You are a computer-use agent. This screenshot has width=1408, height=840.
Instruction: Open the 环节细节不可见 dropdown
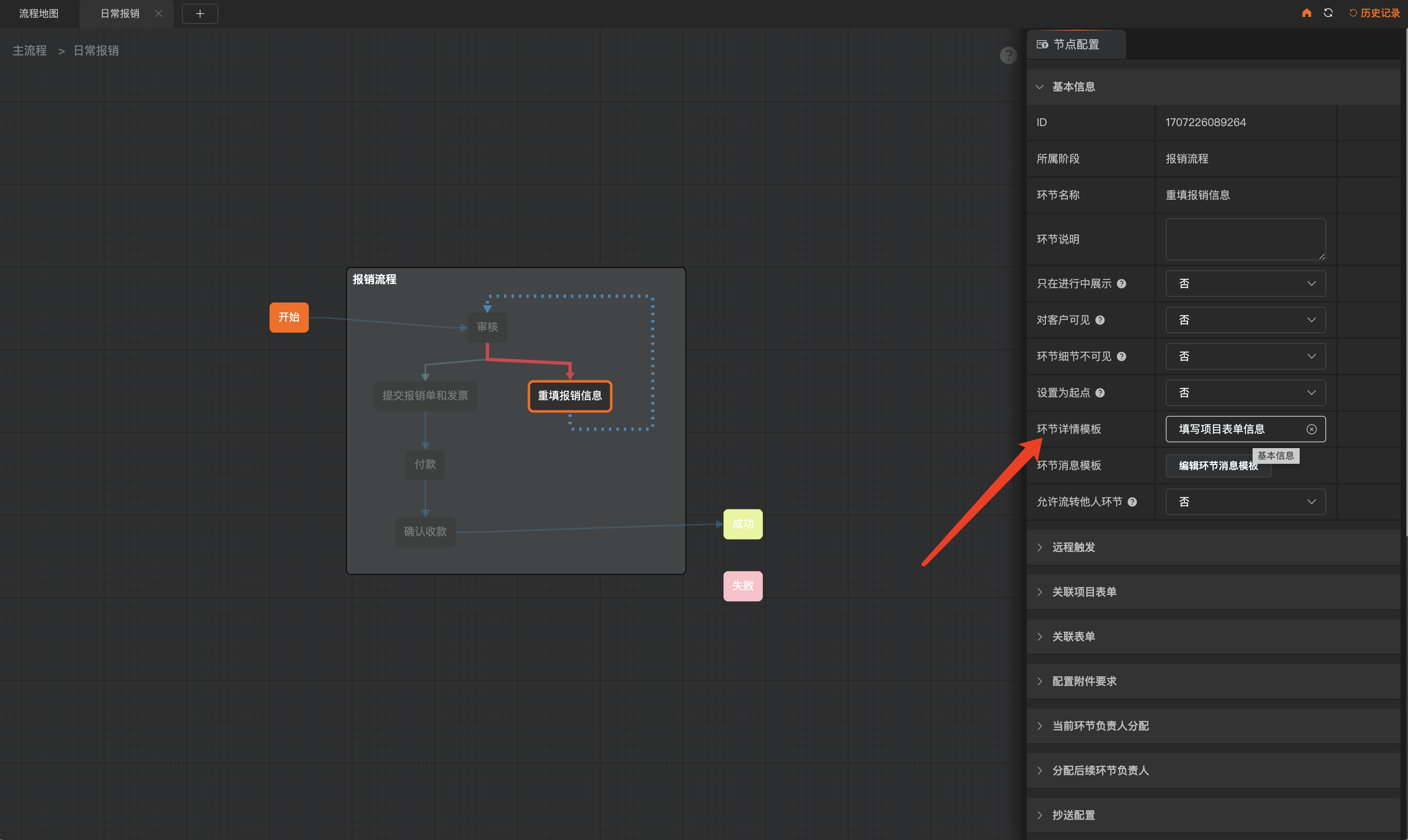1245,356
